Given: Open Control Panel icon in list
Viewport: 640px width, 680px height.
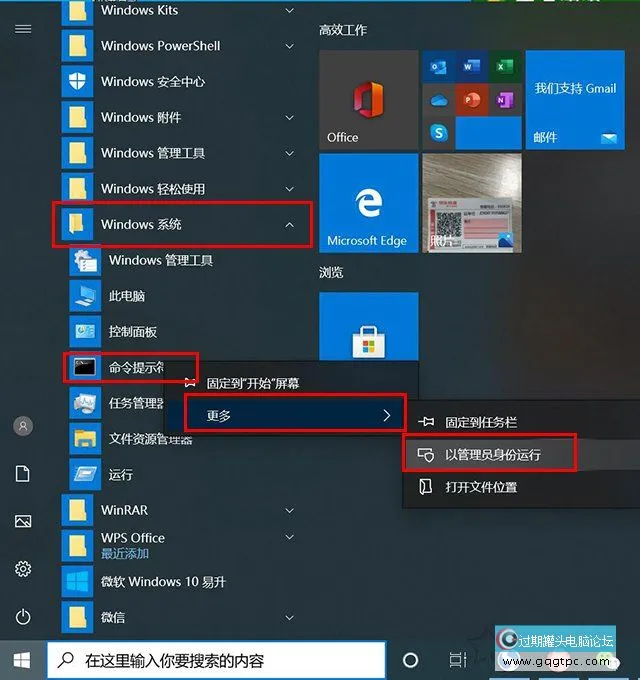Looking at the screenshot, I should click(x=85, y=332).
